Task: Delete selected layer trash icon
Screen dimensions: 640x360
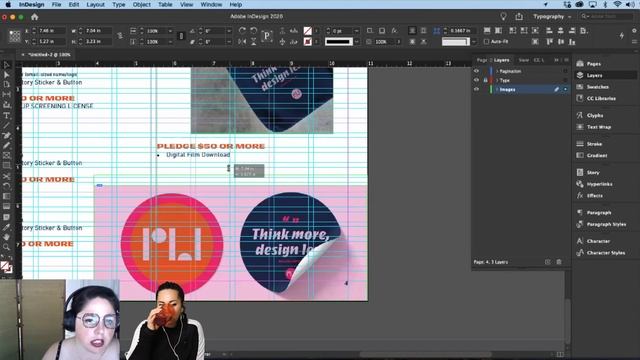Action: tap(559, 262)
